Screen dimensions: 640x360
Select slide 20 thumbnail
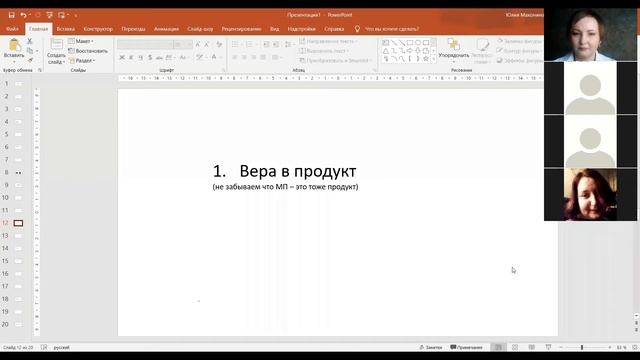click(x=18, y=324)
